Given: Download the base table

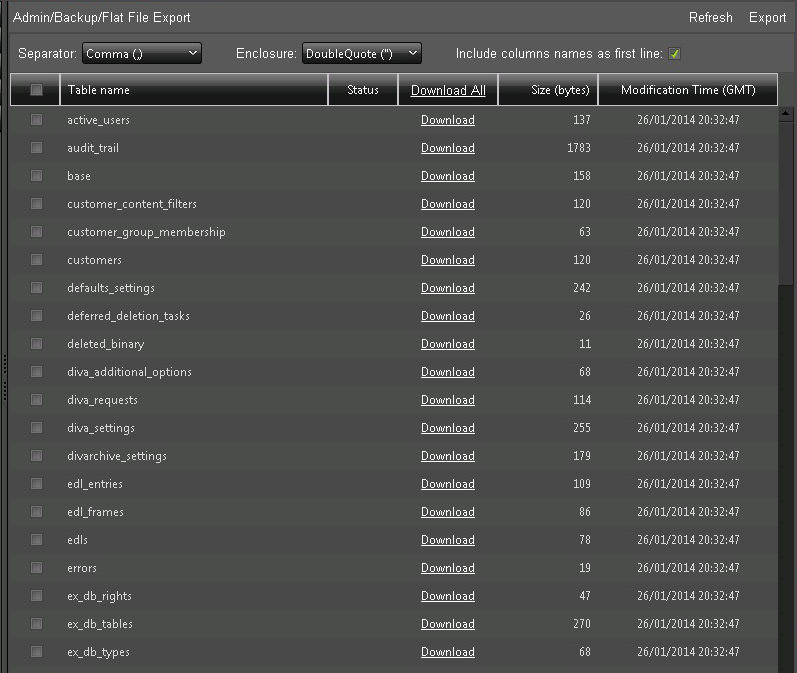Looking at the screenshot, I should tap(448, 176).
